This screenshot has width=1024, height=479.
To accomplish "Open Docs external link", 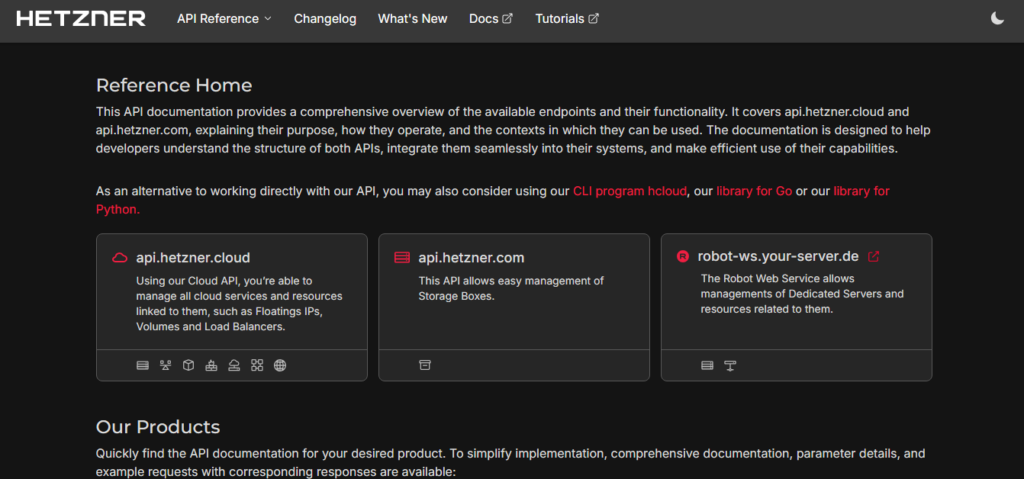I will point(491,19).
